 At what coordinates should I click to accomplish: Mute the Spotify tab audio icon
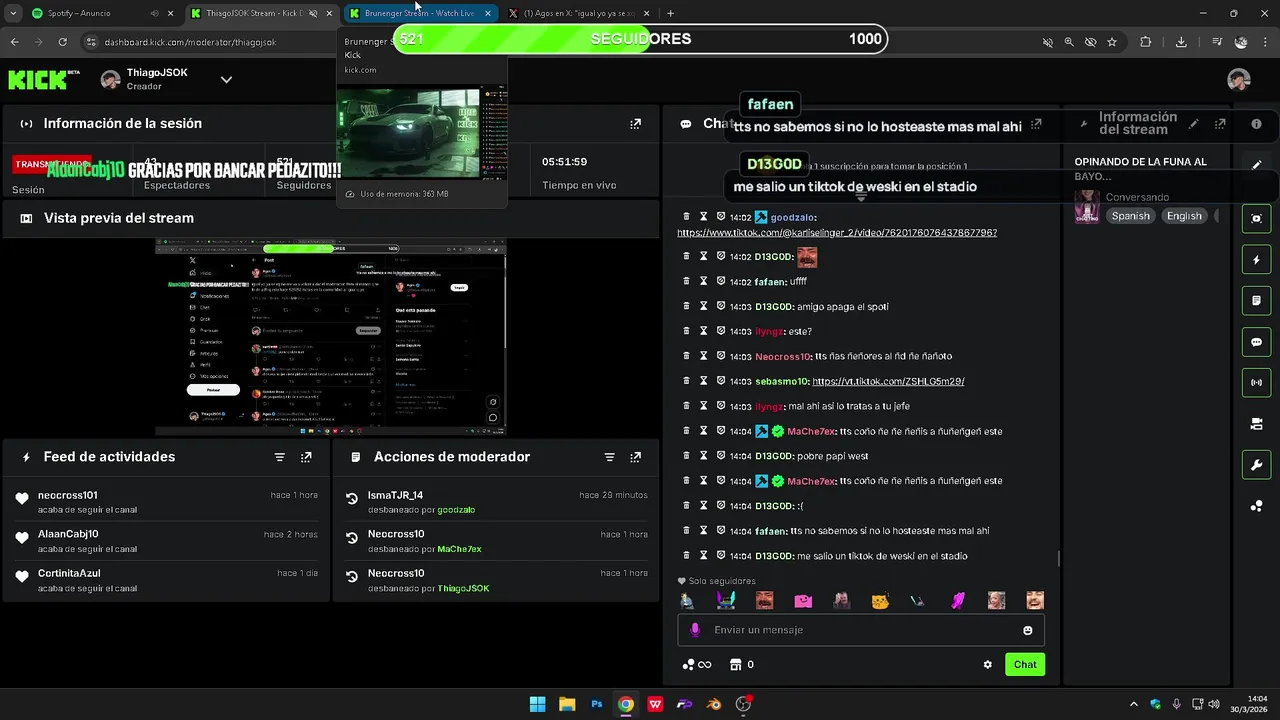[154, 13]
